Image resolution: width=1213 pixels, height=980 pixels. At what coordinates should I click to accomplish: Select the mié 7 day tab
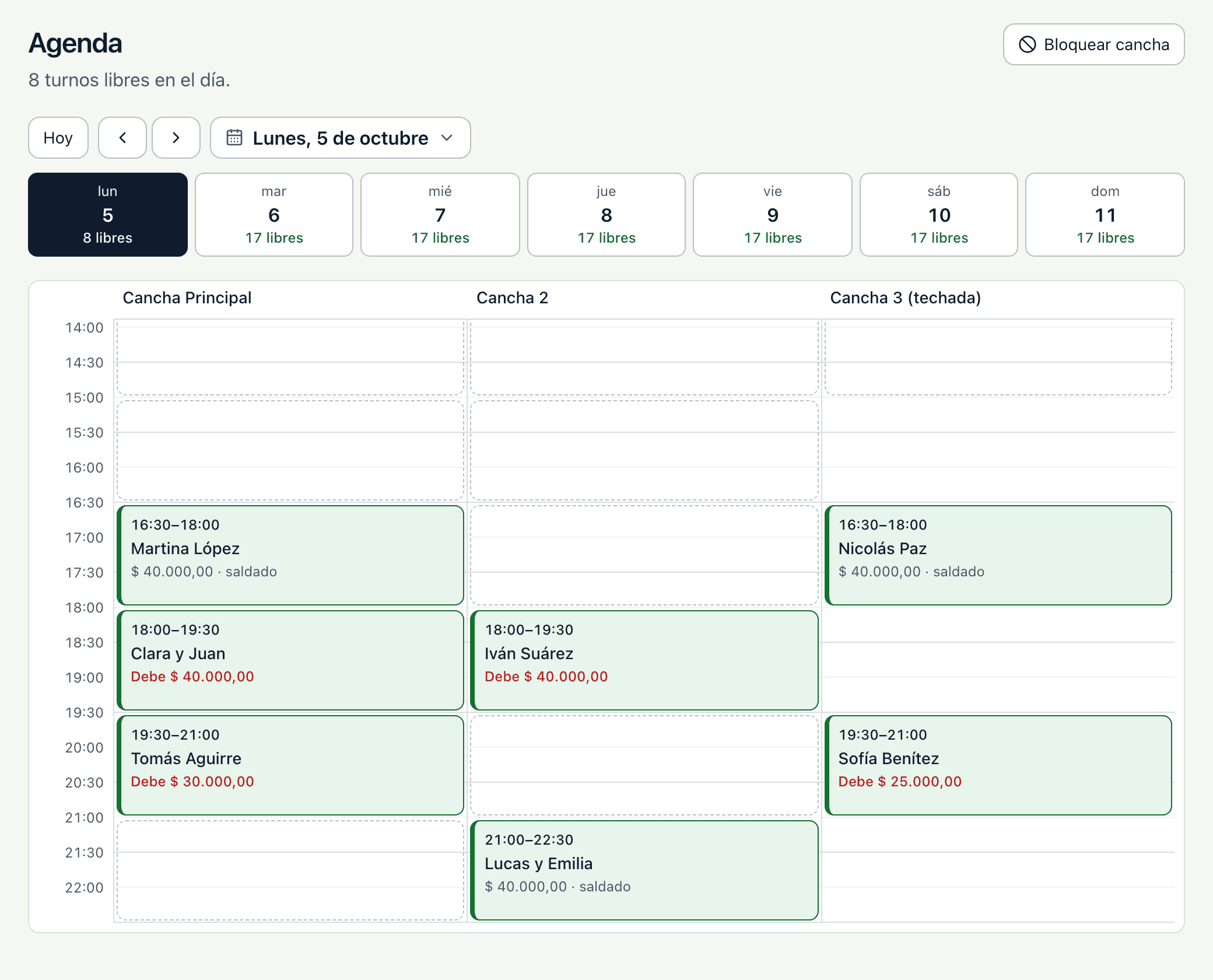440,215
